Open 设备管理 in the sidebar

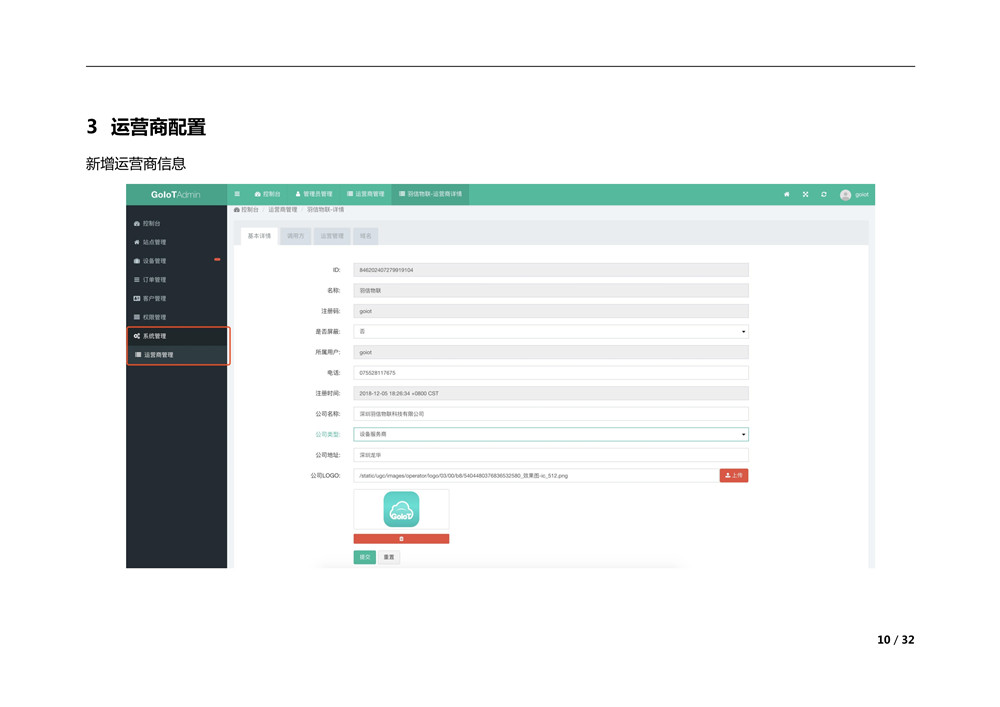pos(153,261)
